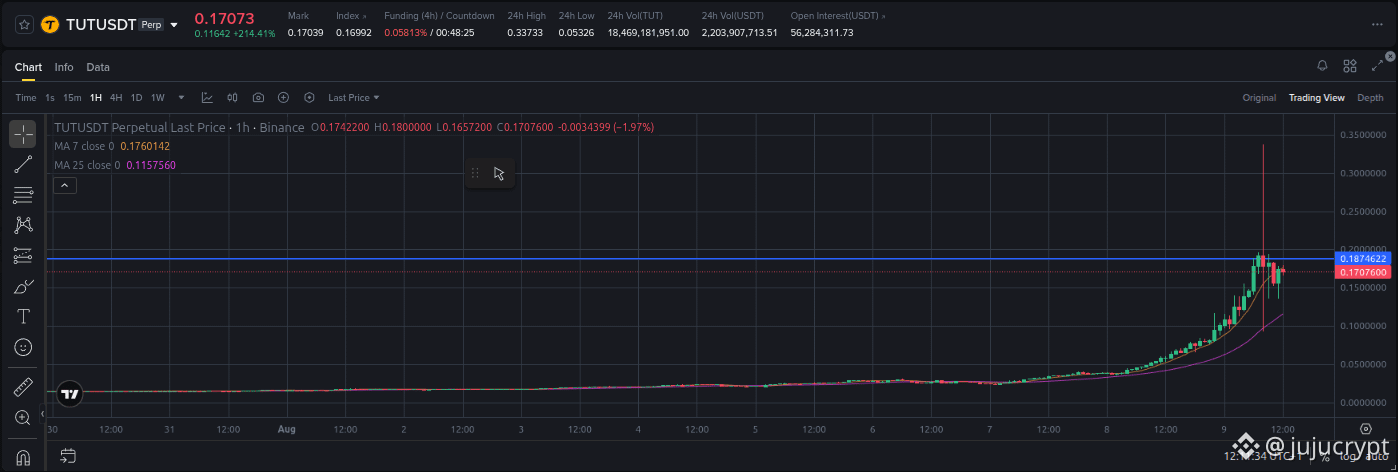Switch to the Chart tab

[28, 67]
